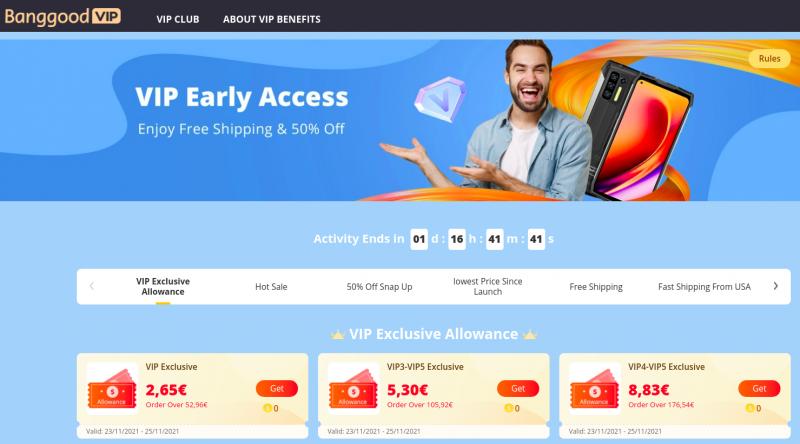Select lowest Price Since Launch tab
Viewport: 800px width, 444px height.
488,286
